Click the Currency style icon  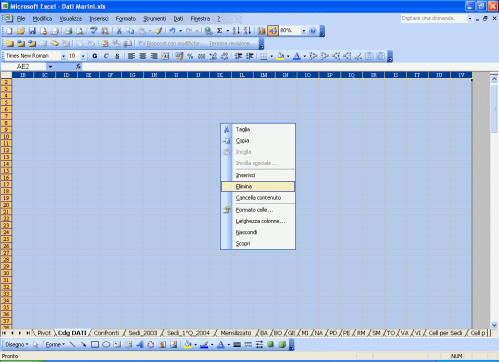[179, 56]
